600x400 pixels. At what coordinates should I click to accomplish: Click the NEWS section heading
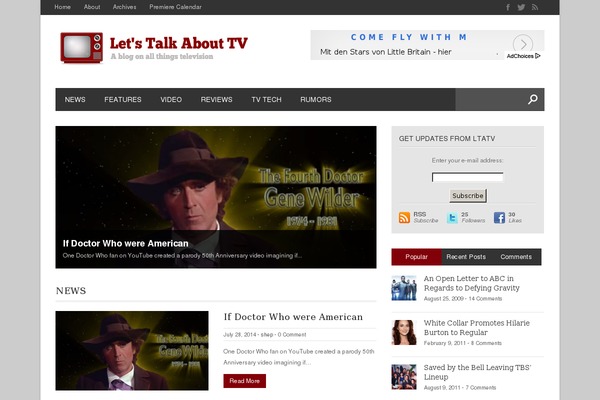tap(71, 291)
